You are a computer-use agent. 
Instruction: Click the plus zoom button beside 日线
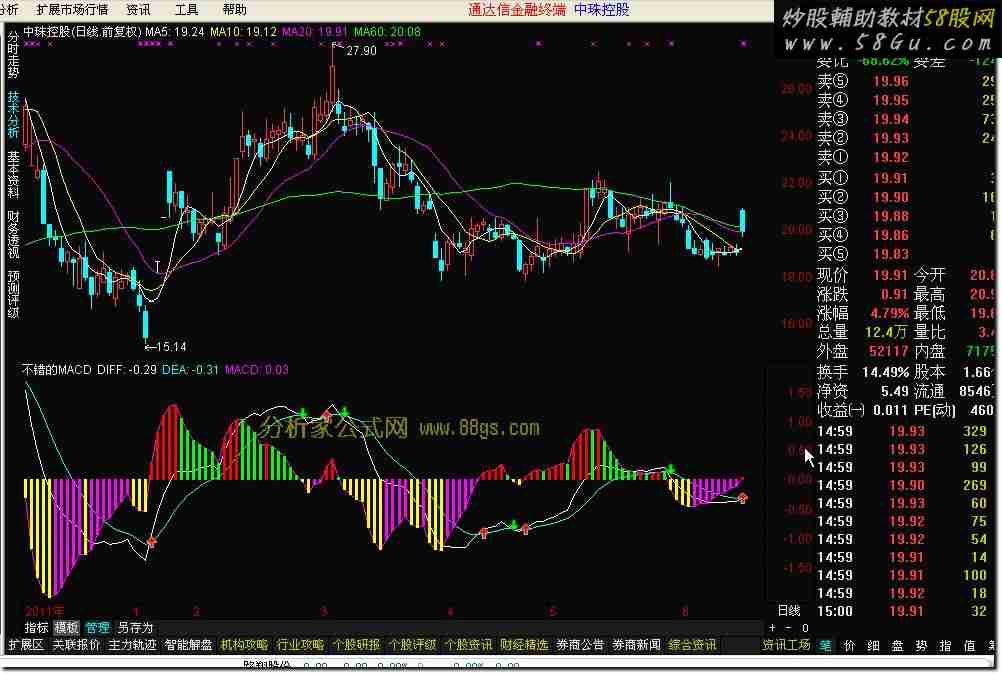(x=772, y=627)
